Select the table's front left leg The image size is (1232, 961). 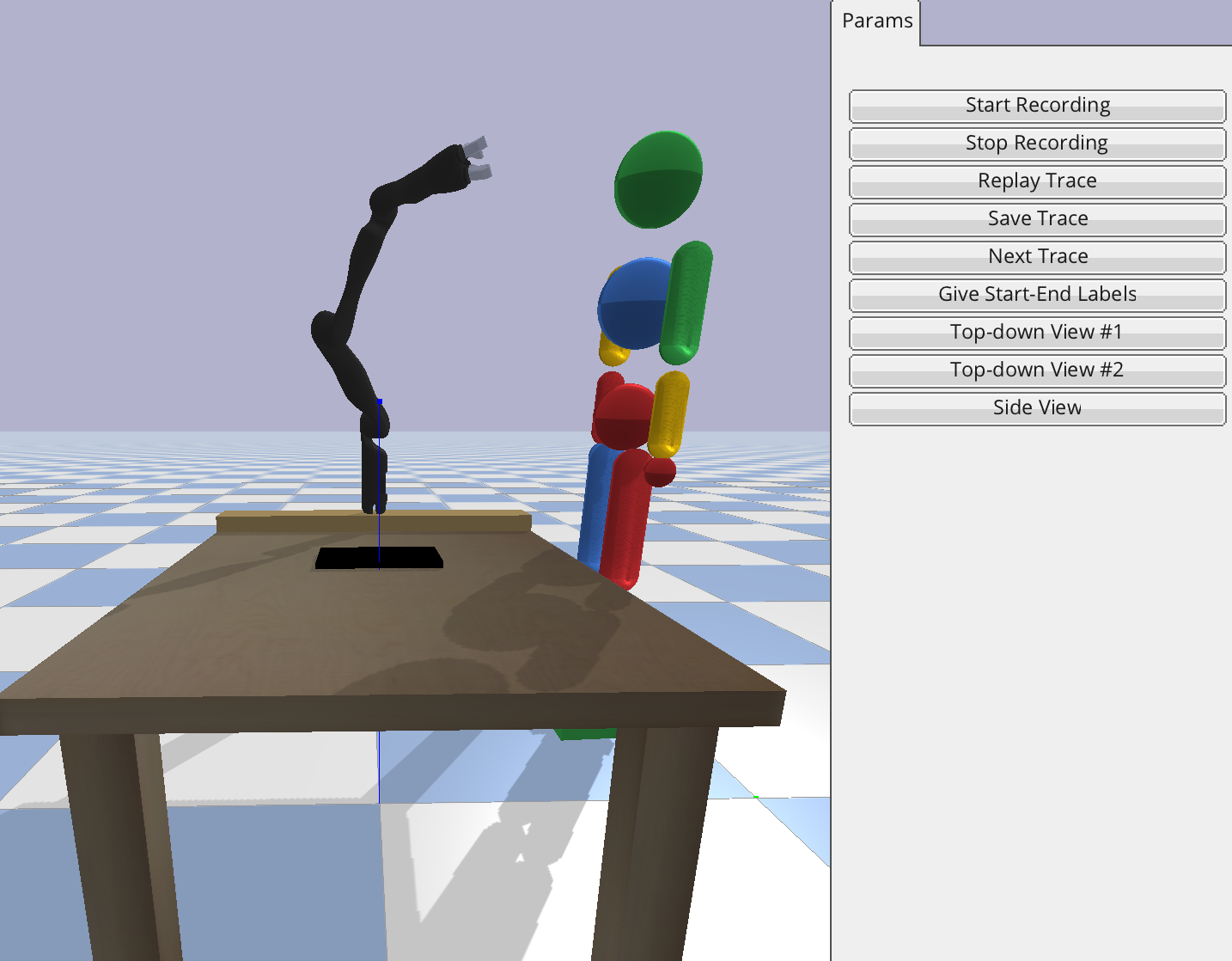[x=120, y=842]
